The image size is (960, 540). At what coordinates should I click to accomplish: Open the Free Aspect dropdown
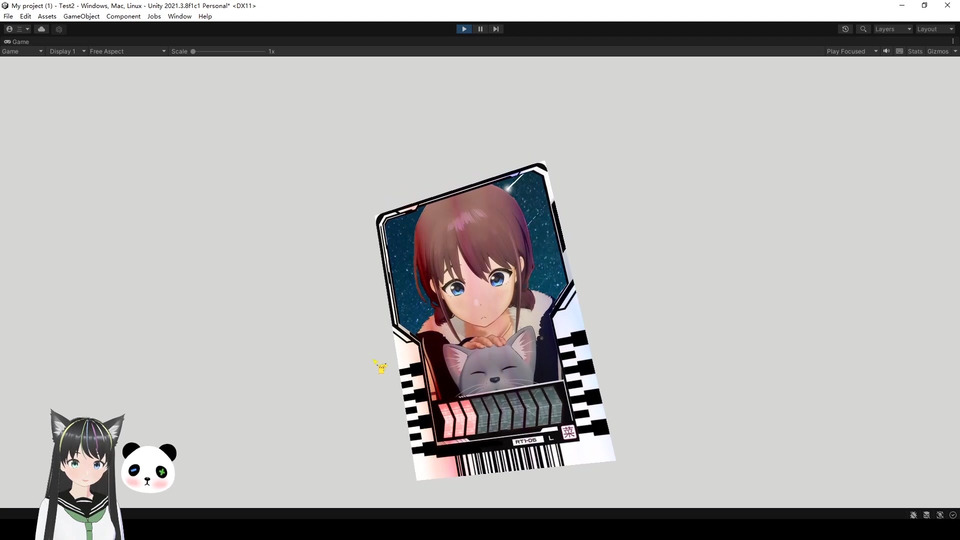click(127, 51)
